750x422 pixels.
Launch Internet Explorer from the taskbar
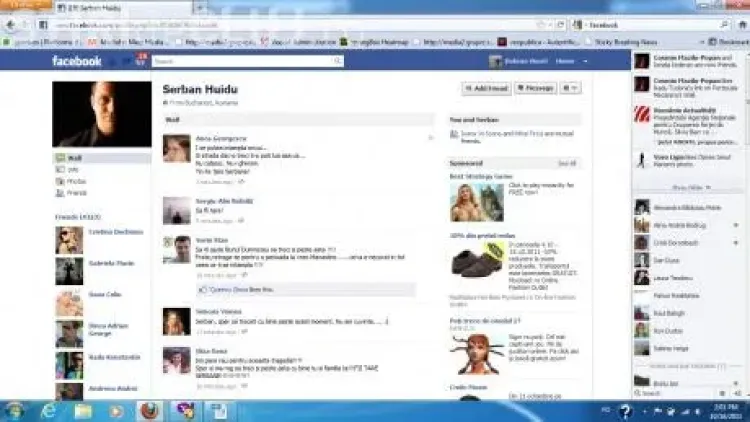49,410
